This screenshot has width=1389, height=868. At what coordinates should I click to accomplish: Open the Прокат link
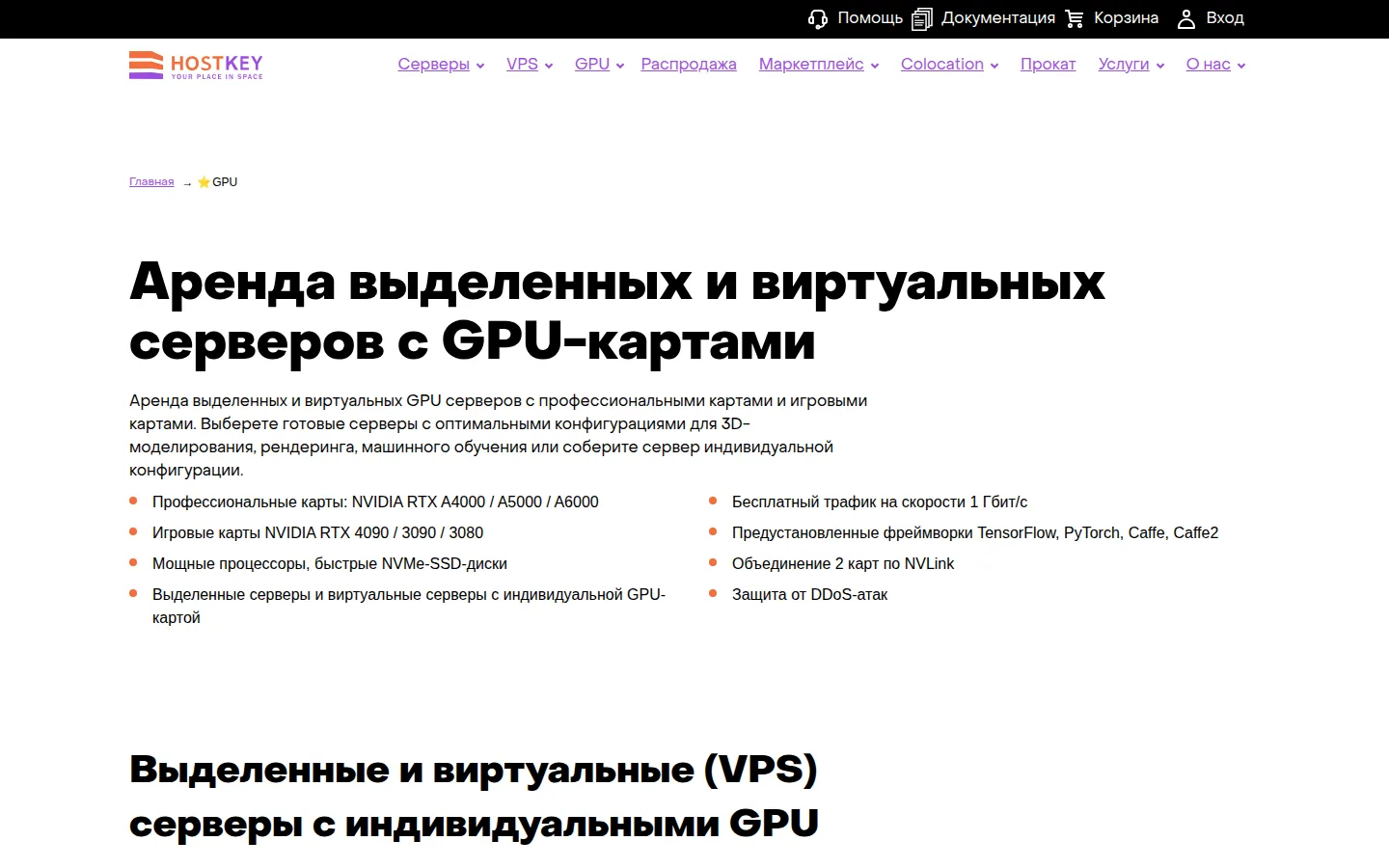pos(1048,65)
